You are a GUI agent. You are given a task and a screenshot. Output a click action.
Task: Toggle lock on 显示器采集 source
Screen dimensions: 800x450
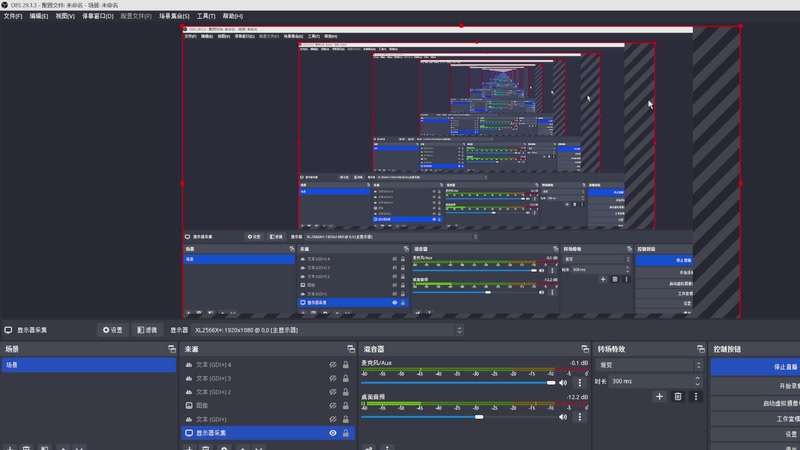pyautogui.click(x=346, y=433)
